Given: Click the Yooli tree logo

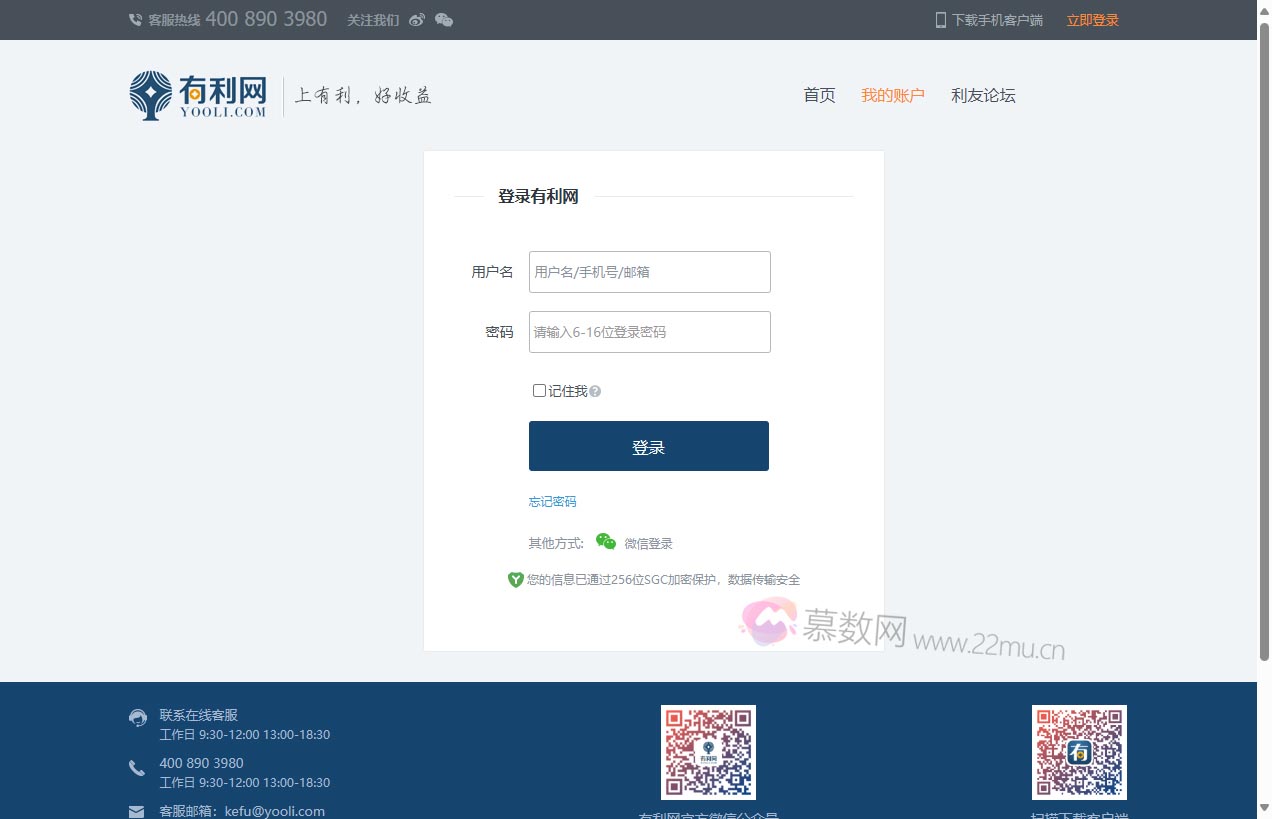Looking at the screenshot, I should (x=150, y=96).
